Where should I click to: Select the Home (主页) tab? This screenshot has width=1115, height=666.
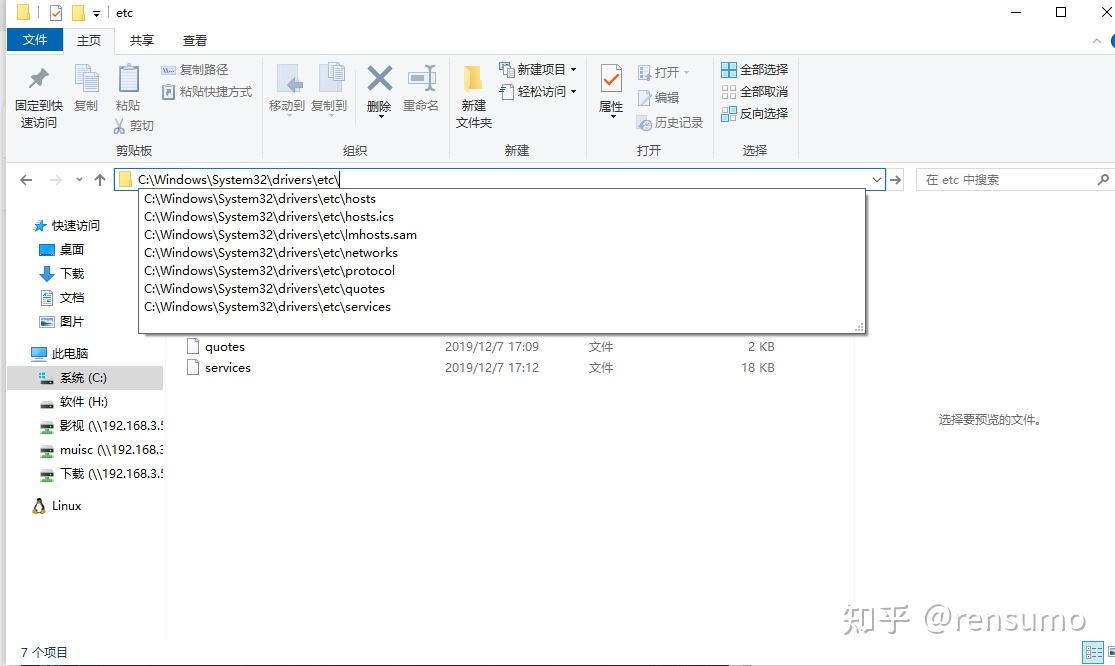[x=89, y=41]
